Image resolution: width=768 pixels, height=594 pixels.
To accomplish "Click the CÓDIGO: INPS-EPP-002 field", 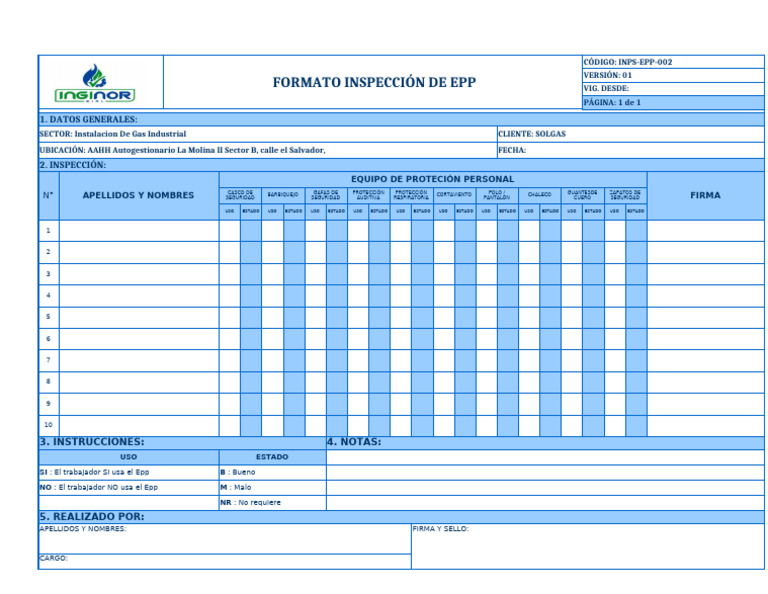I will [x=673, y=62].
